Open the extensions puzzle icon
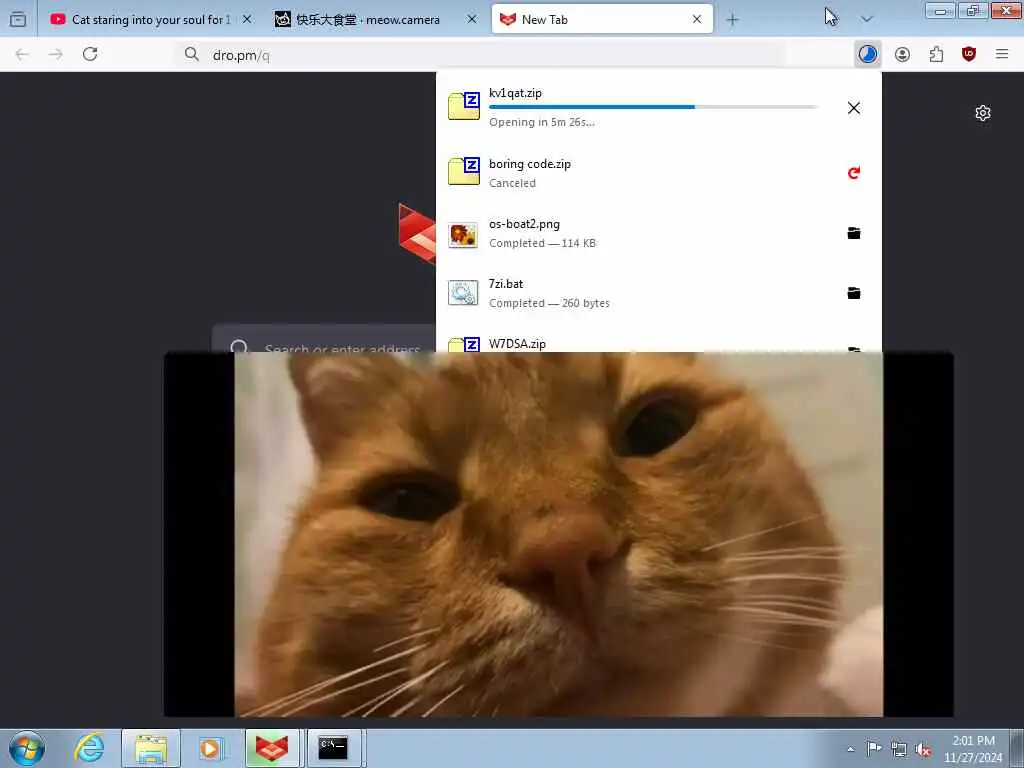The image size is (1024, 768). (x=936, y=54)
